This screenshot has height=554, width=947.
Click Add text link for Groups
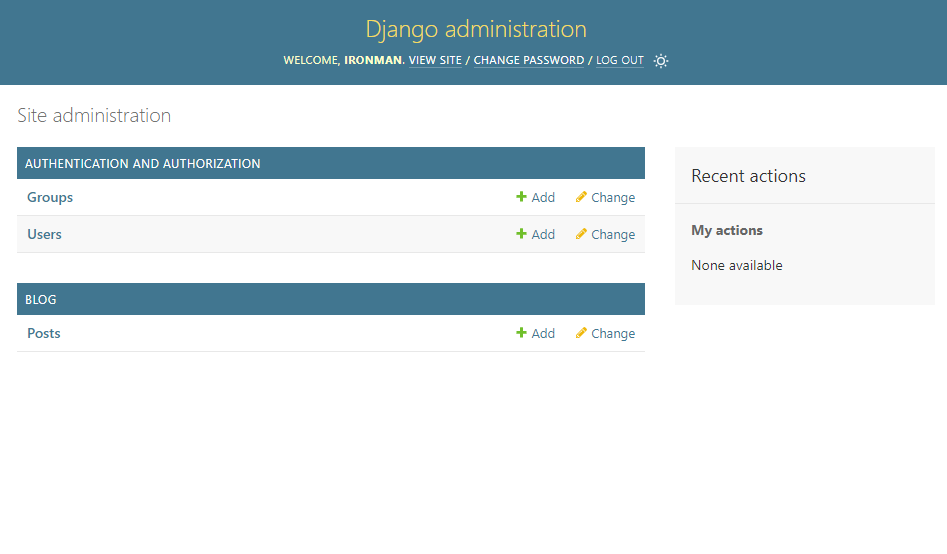pos(543,198)
